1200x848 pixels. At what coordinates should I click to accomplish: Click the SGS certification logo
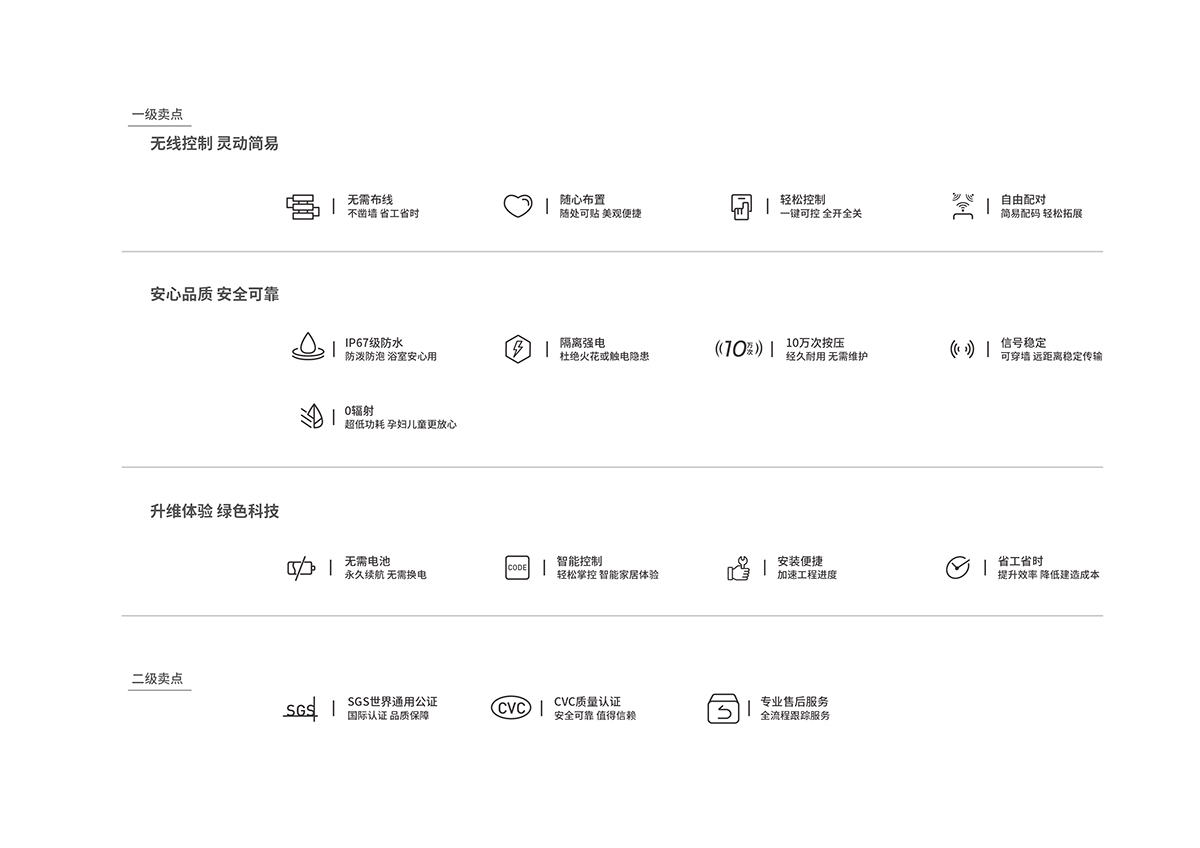[x=300, y=709]
